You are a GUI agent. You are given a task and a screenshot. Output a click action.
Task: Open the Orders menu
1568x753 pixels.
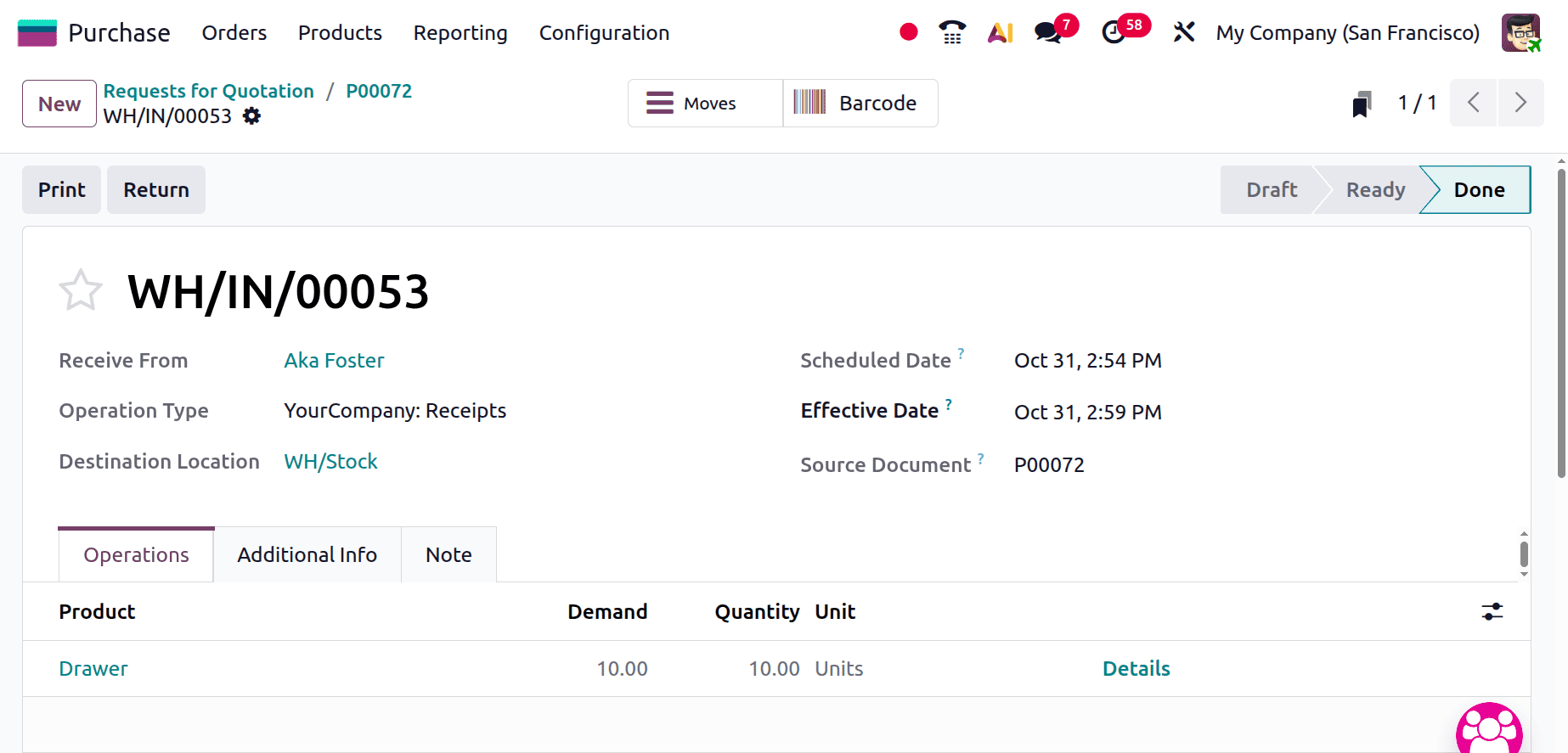pyautogui.click(x=234, y=33)
